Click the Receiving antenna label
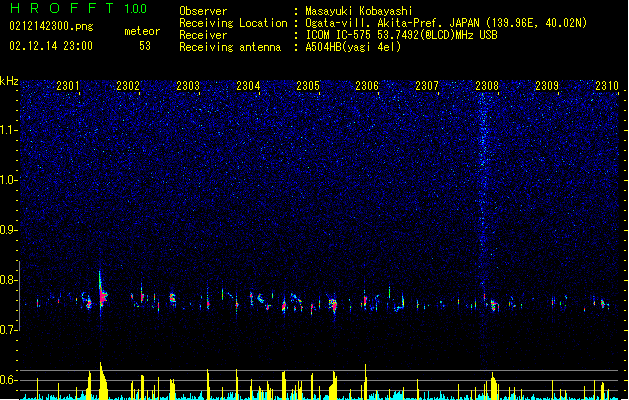The width and height of the screenshot is (629, 400). [x=230, y=47]
